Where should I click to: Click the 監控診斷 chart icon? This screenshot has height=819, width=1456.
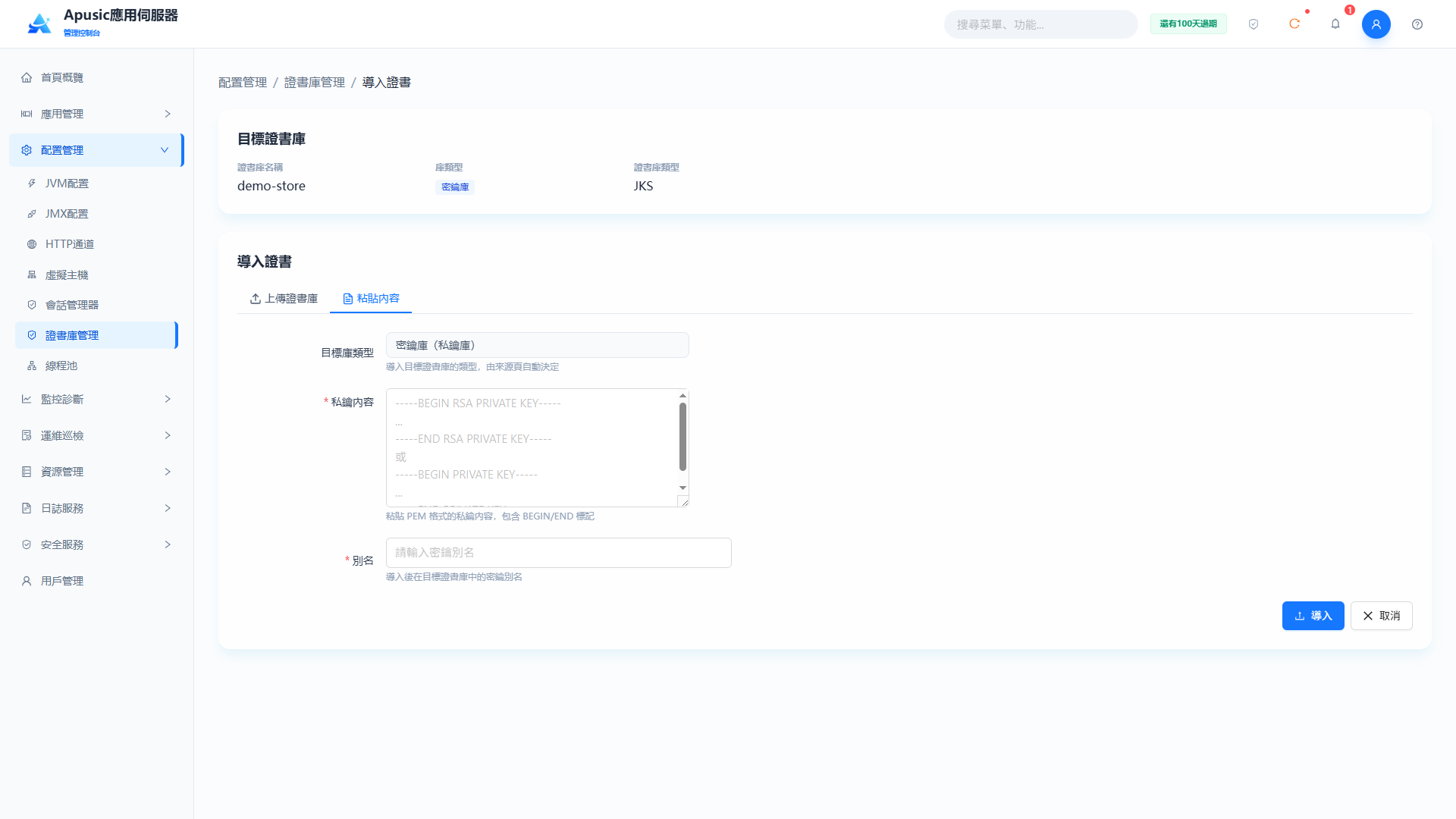[x=27, y=399]
